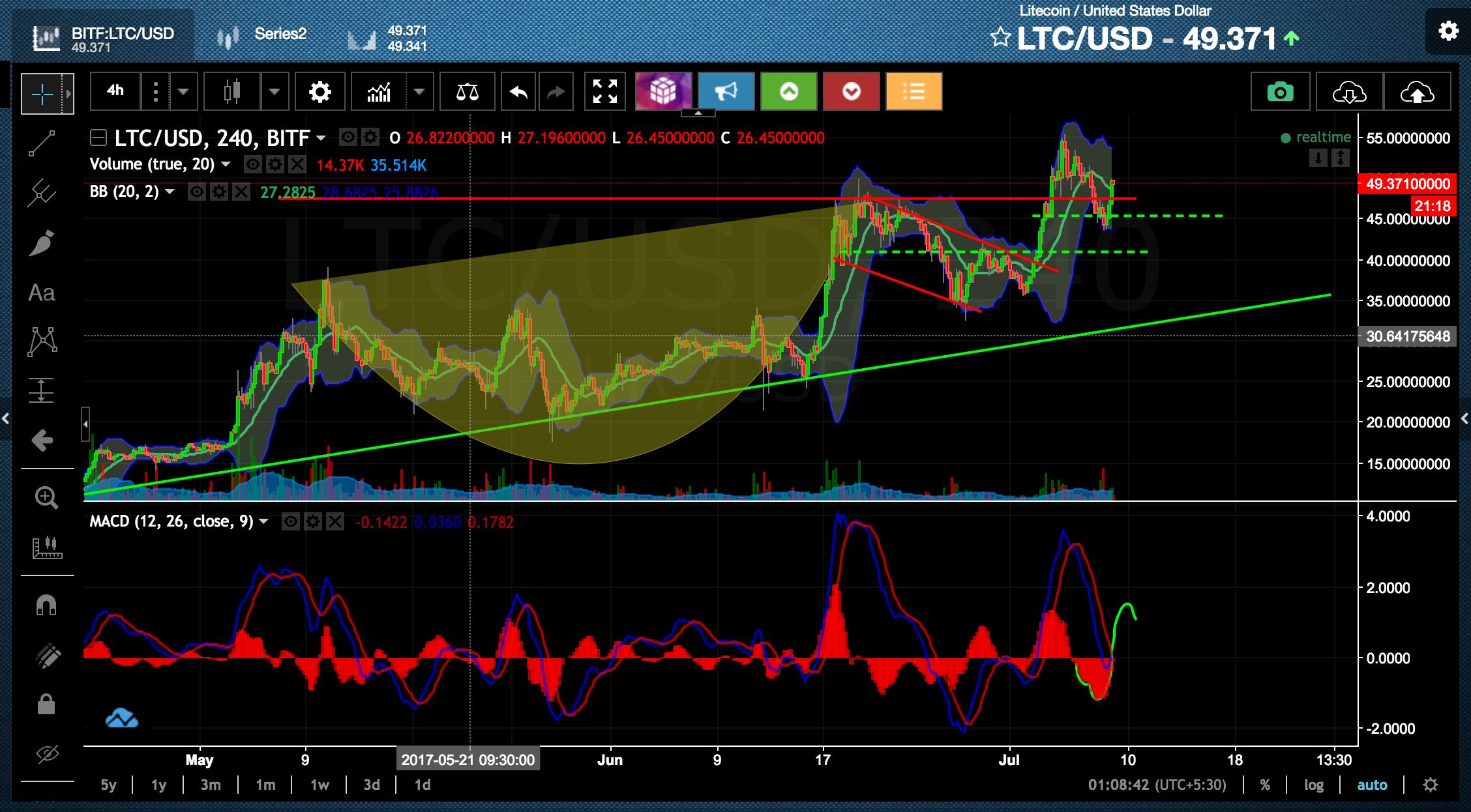Open the indicators menu icon
Viewport: 1471px width, 812px height.
click(x=379, y=92)
